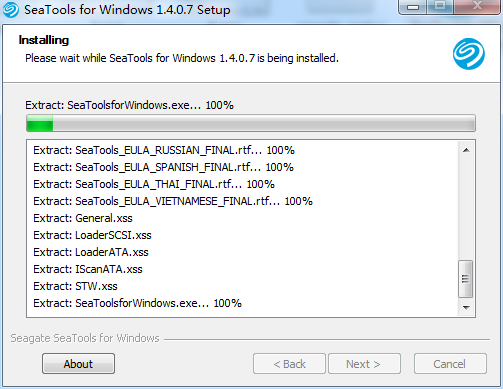This screenshot has height=389, width=503.
Task: Click the scroll up arrow in log list
Action: 466,150
